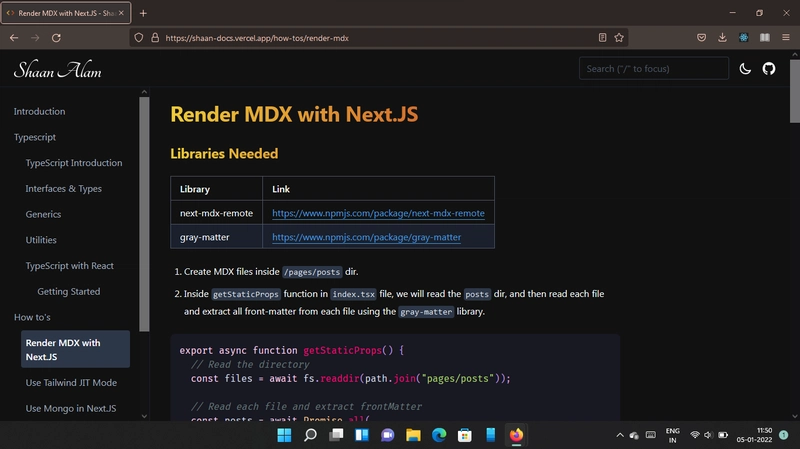Restore down the Firefox window
The height and width of the screenshot is (449, 800).
click(759, 13)
